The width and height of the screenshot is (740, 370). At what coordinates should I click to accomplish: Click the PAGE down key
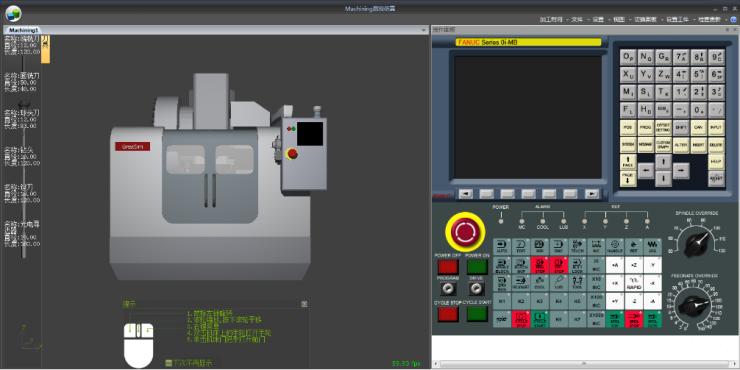click(x=628, y=178)
